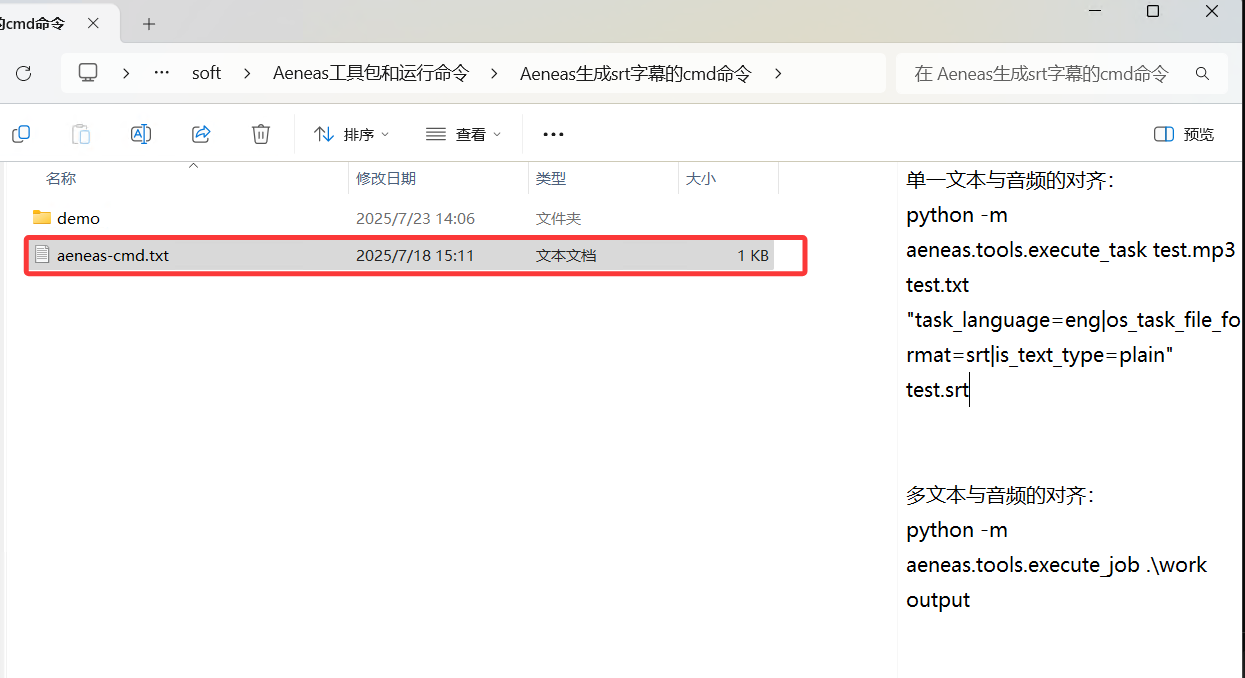Sort by the 大小 column header
This screenshot has height=678, width=1245.
click(x=701, y=178)
